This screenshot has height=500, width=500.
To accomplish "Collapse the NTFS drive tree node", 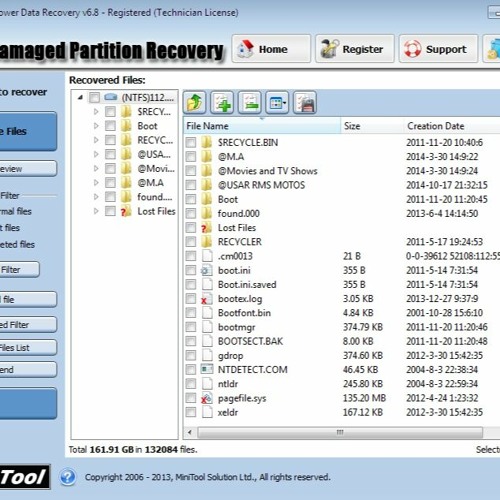I will click(80, 97).
